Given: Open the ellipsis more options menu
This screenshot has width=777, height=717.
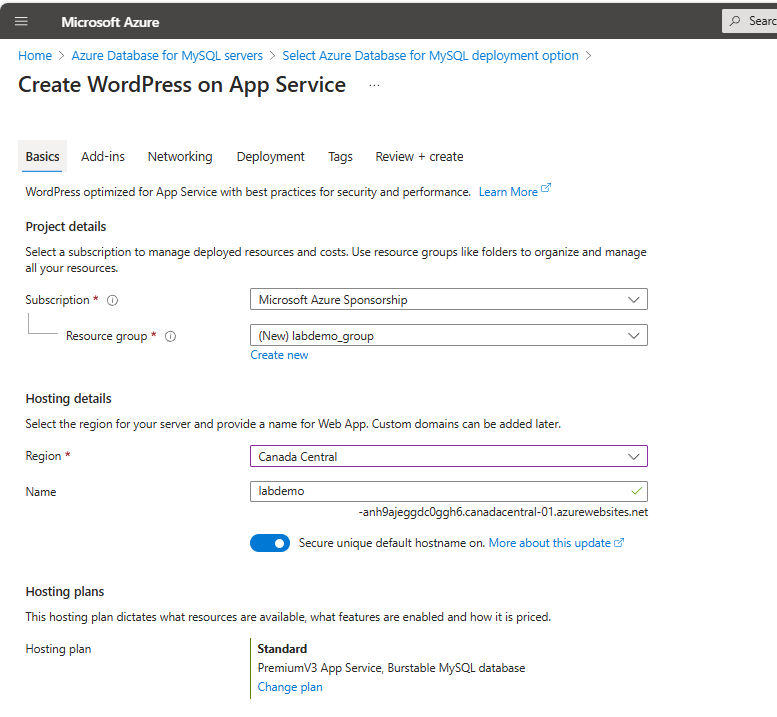Looking at the screenshot, I should [374, 85].
